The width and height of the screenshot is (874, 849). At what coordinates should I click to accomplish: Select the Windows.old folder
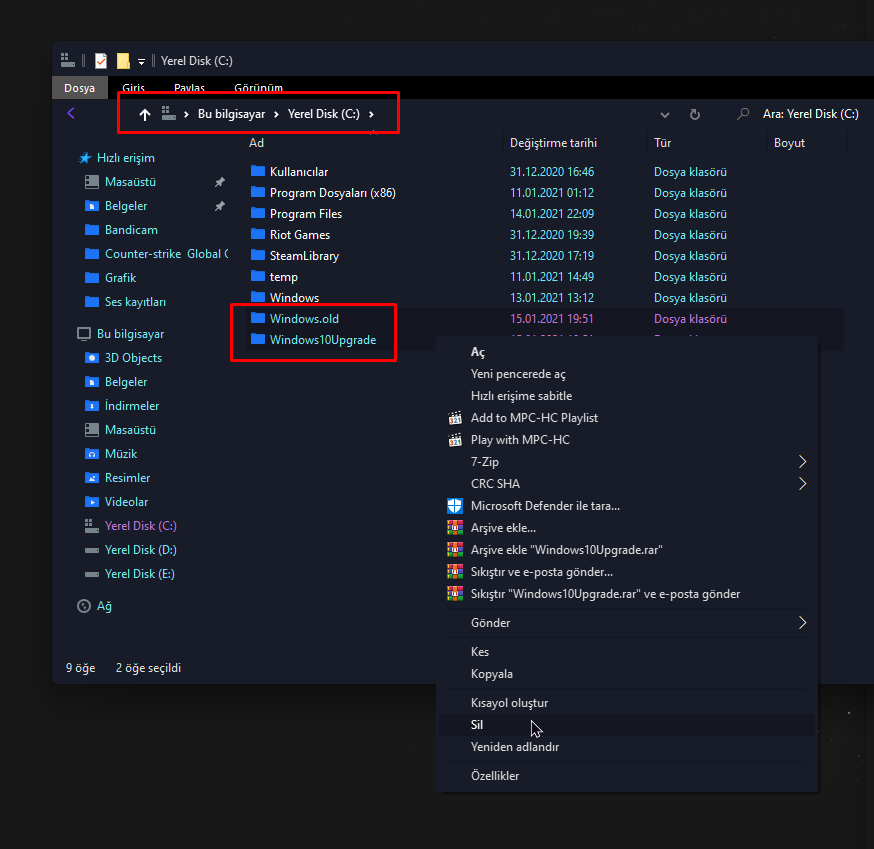(x=304, y=319)
